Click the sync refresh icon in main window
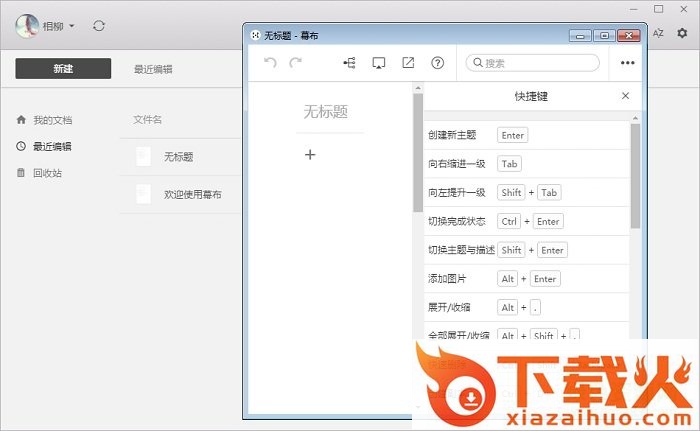 click(x=99, y=26)
